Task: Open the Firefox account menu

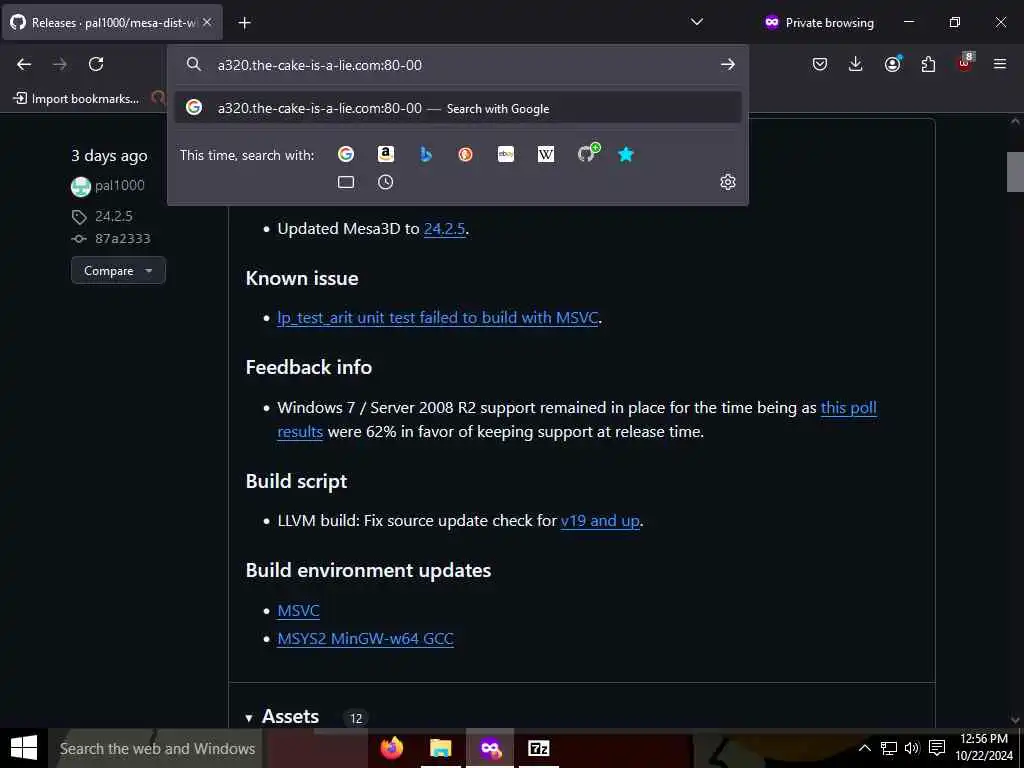Action: click(x=892, y=63)
